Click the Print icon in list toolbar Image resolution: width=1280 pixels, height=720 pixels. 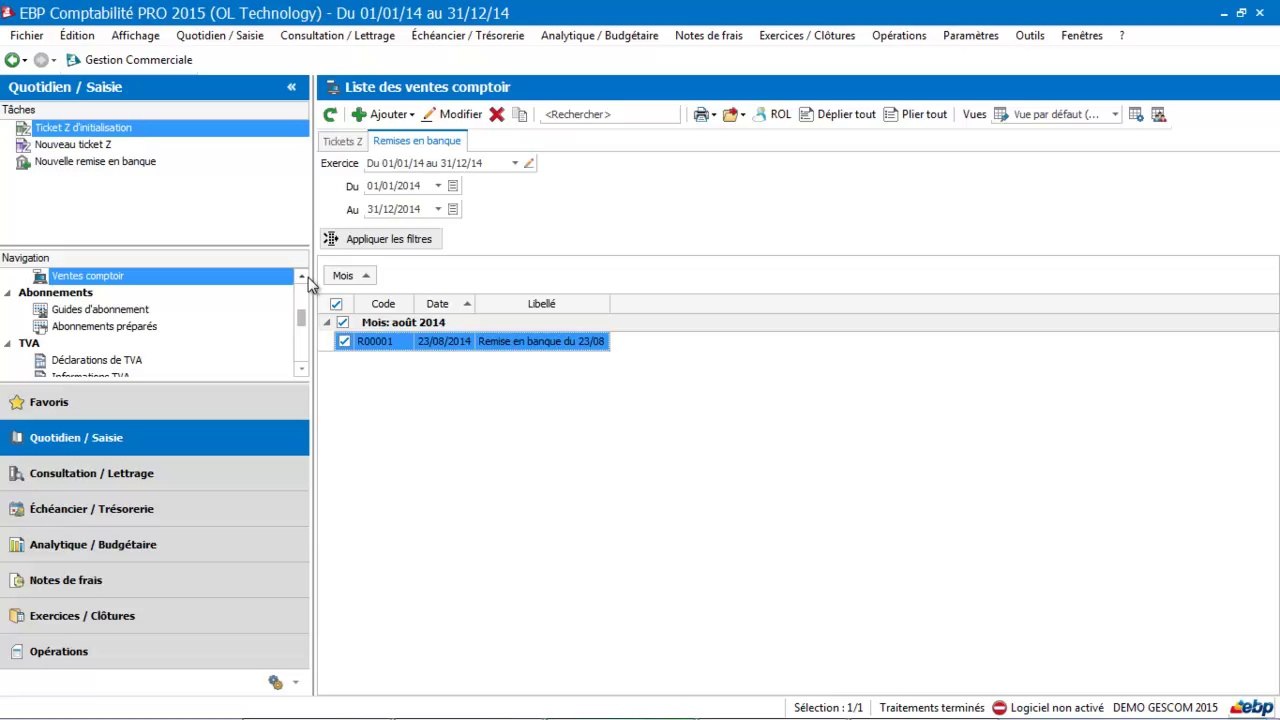701,115
